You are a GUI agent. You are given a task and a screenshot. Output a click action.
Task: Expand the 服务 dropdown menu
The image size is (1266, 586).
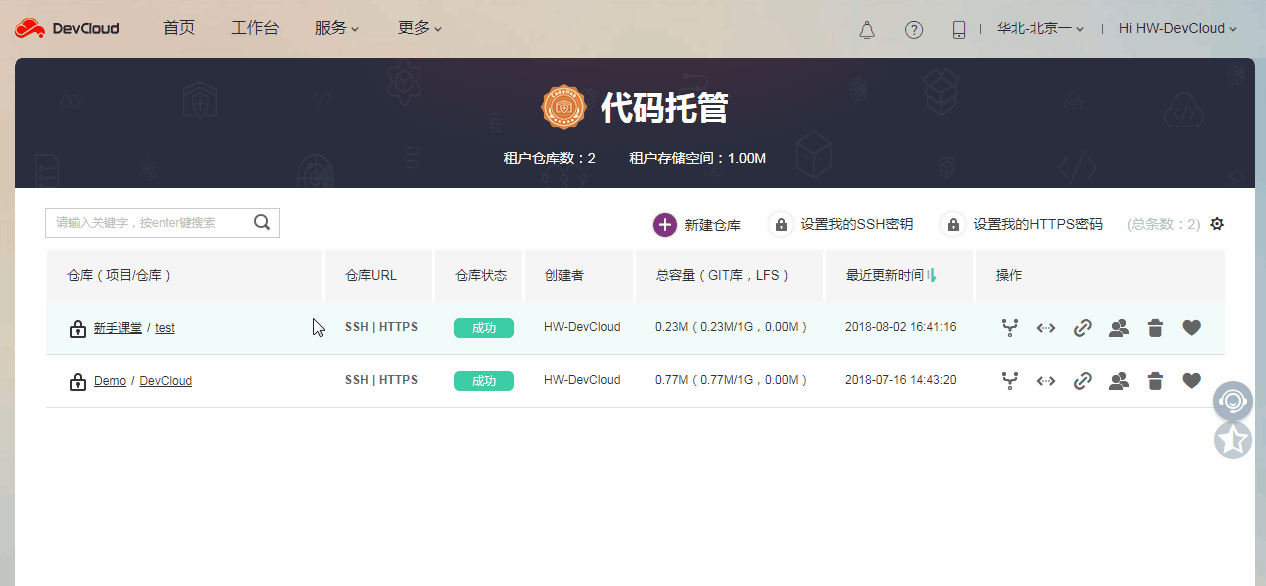click(x=336, y=28)
